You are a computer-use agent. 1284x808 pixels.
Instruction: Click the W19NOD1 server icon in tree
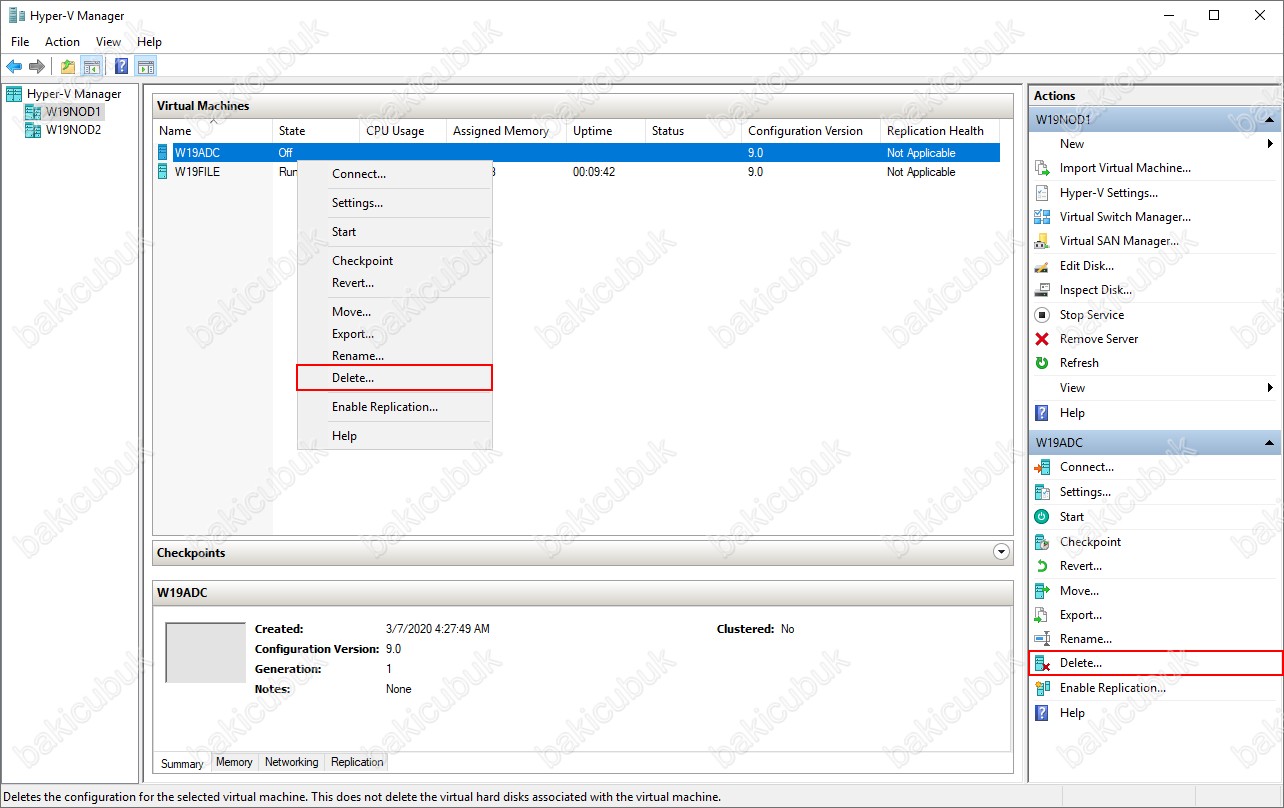33,112
